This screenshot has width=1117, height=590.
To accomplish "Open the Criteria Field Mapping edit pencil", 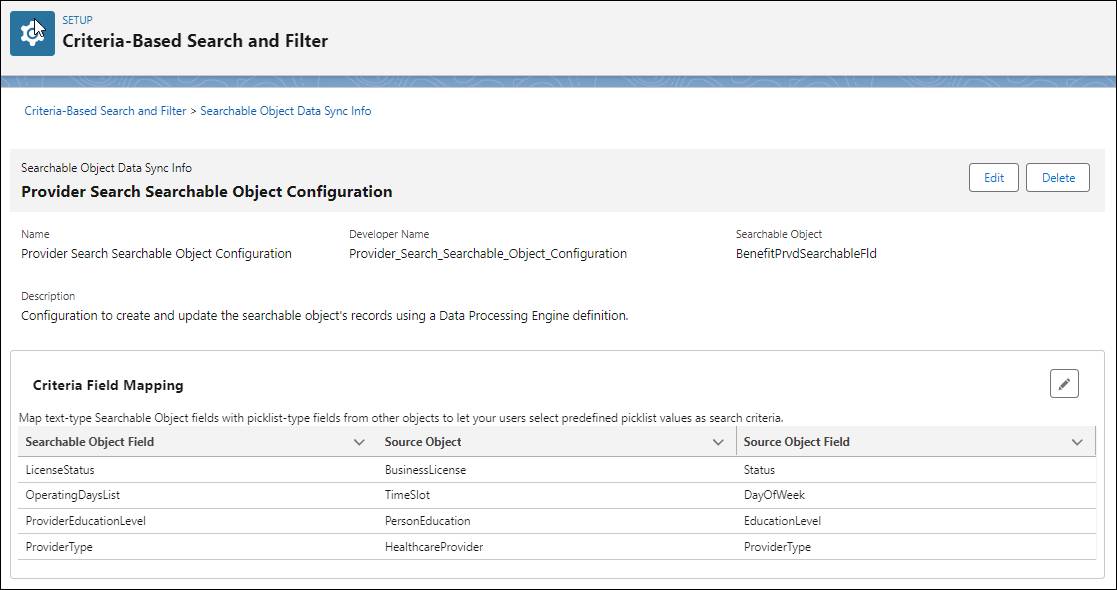I will [x=1064, y=383].
